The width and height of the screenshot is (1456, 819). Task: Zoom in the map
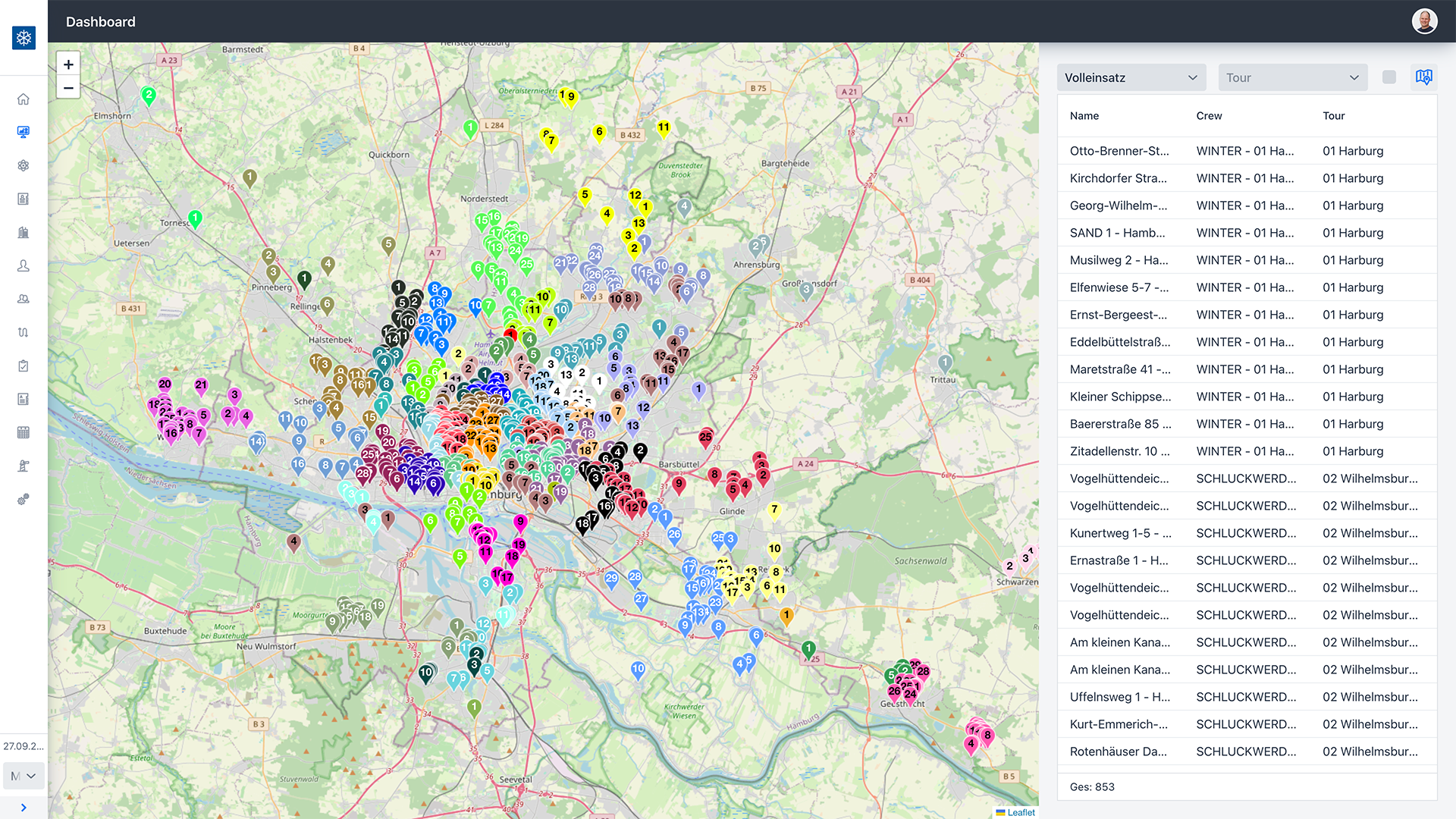[68, 64]
